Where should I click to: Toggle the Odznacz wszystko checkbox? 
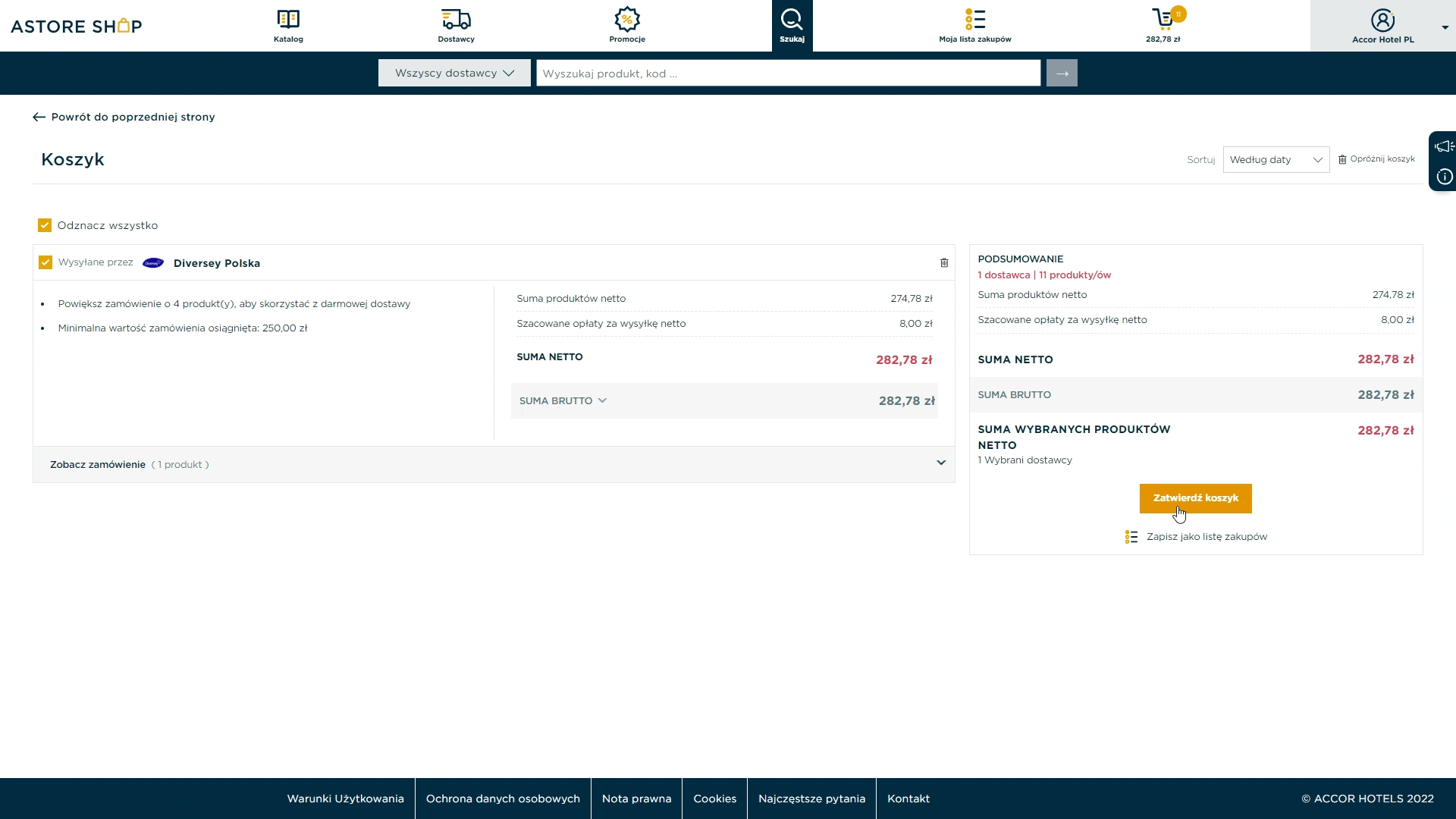[45, 225]
